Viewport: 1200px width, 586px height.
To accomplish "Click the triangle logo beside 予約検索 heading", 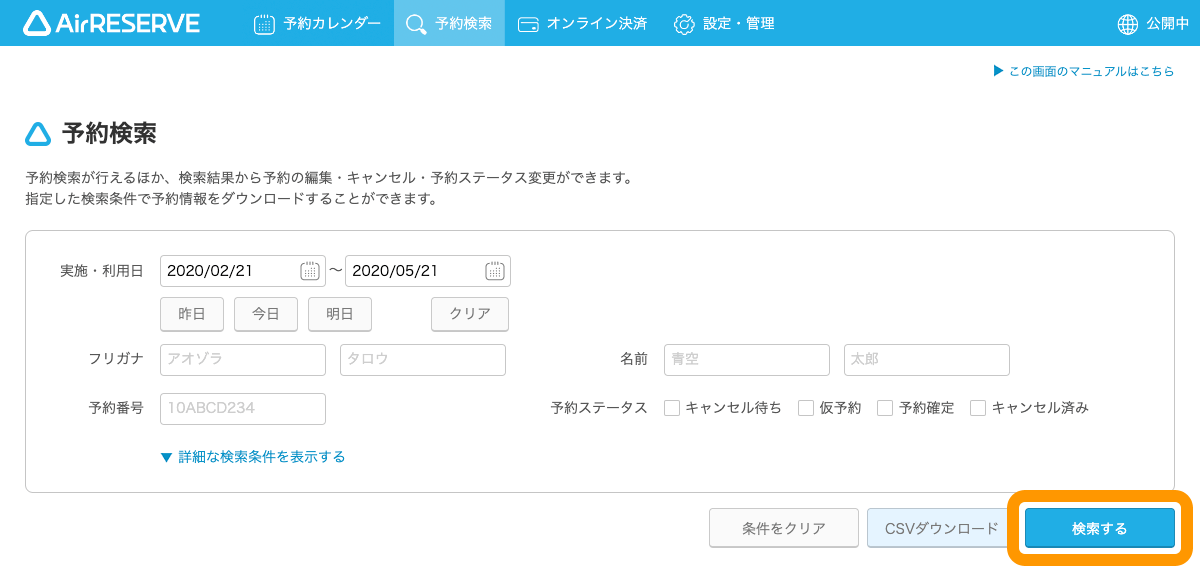I will tap(38, 134).
